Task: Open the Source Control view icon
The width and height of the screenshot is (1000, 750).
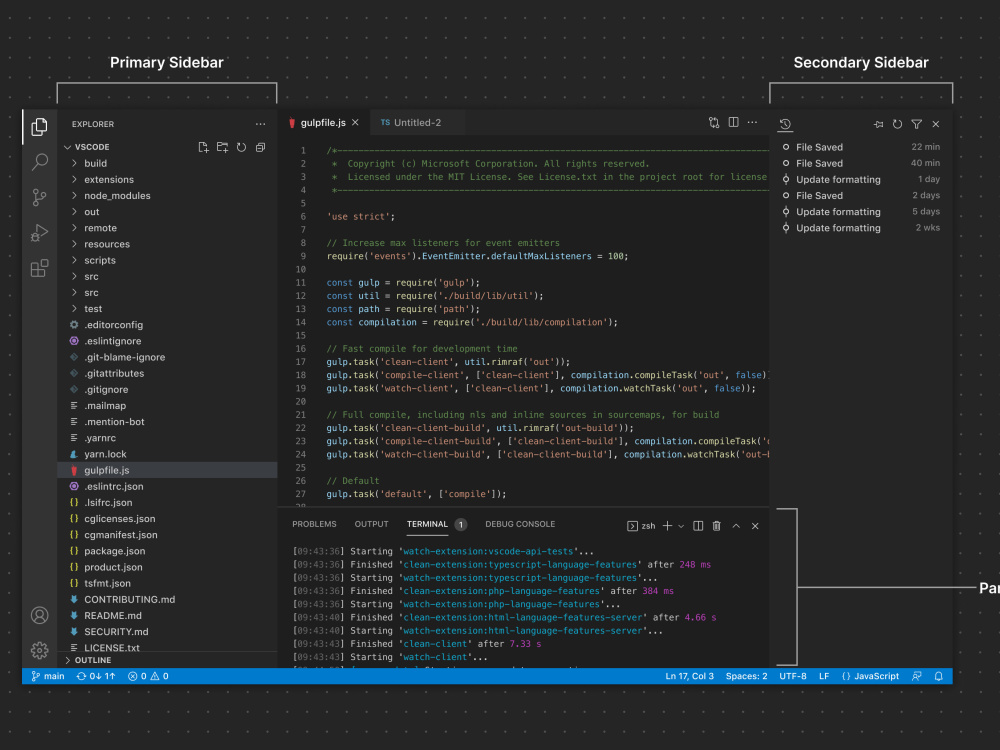Action: [40, 198]
